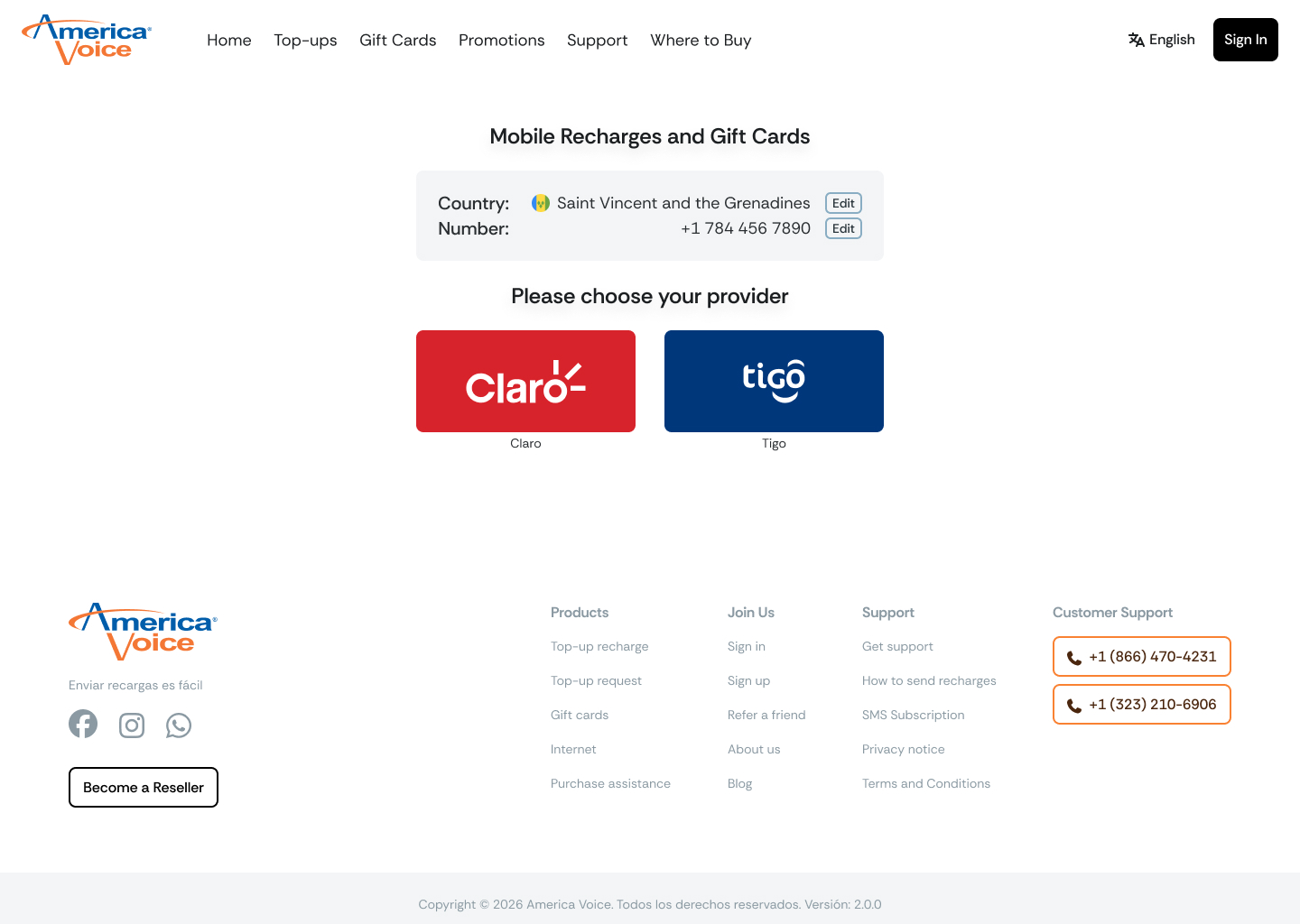Image resolution: width=1300 pixels, height=924 pixels.
Task: Choose the Tigo provider logo
Action: click(774, 381)
